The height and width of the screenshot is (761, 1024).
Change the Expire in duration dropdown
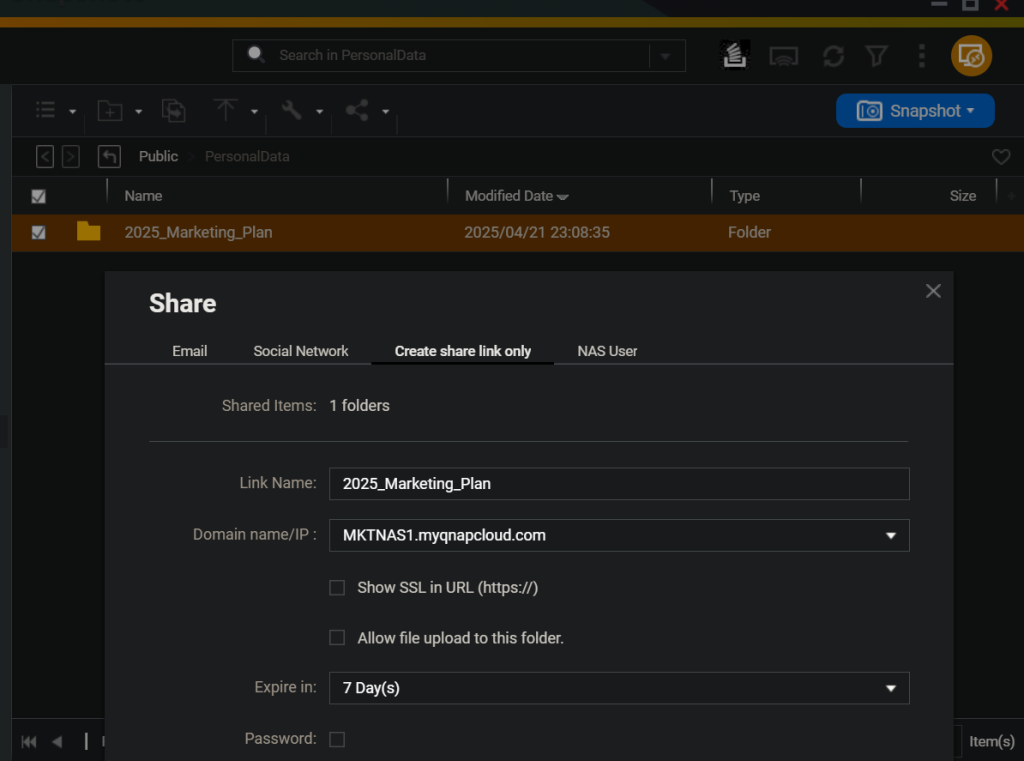[x=890, y=687]
